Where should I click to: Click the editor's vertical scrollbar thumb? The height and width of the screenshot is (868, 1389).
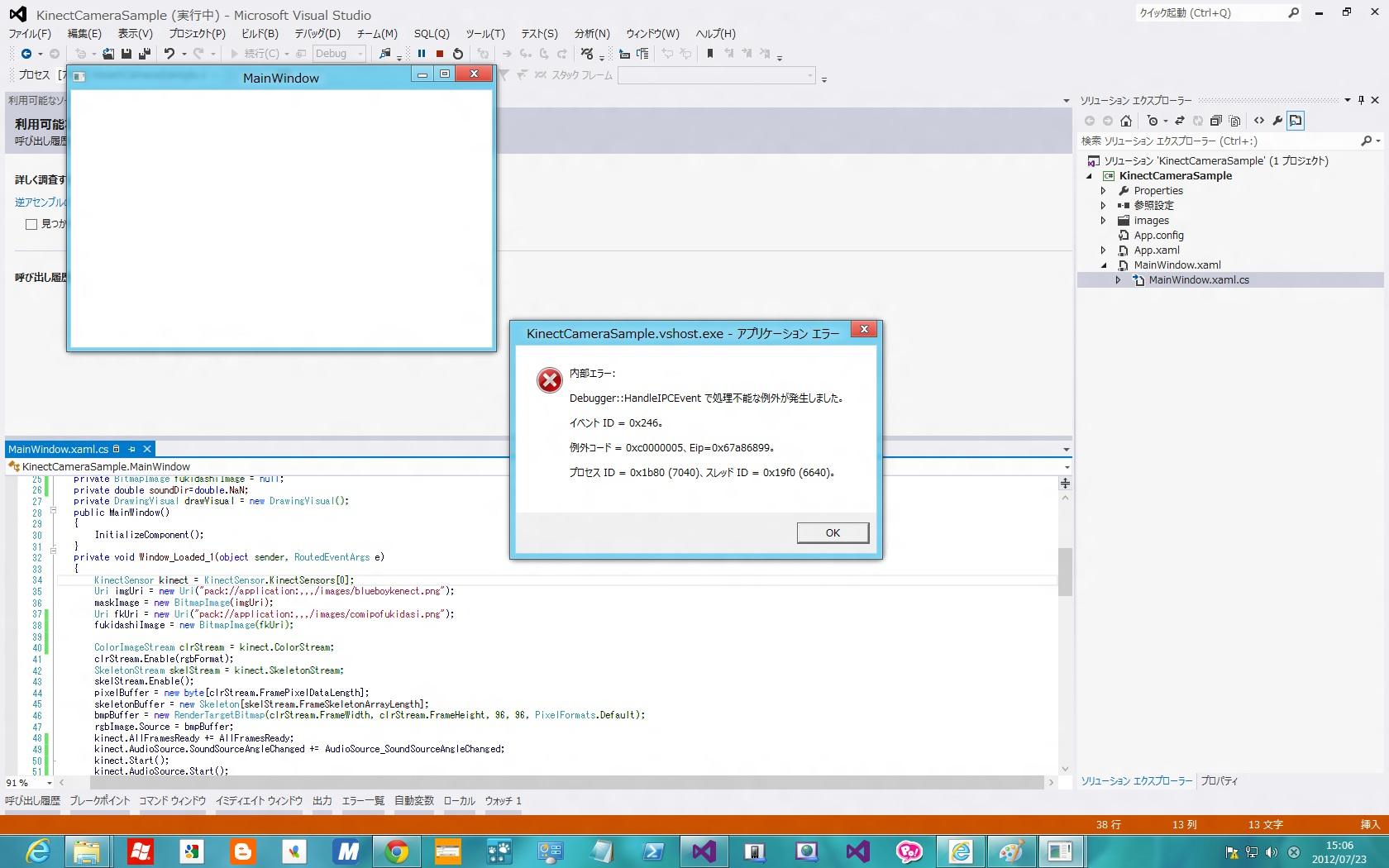(1065, 572)
